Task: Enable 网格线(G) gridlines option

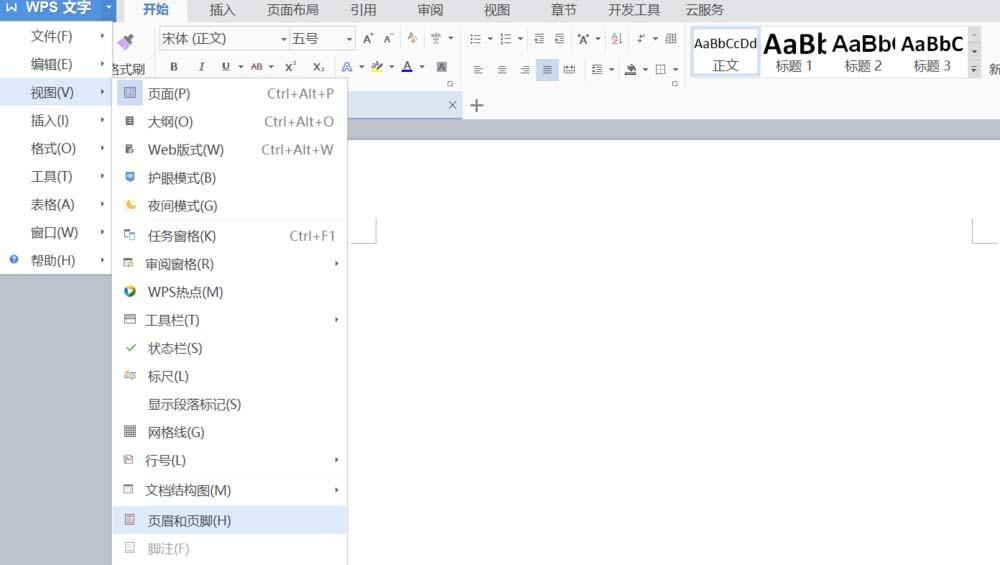Action: pos(176,432)
